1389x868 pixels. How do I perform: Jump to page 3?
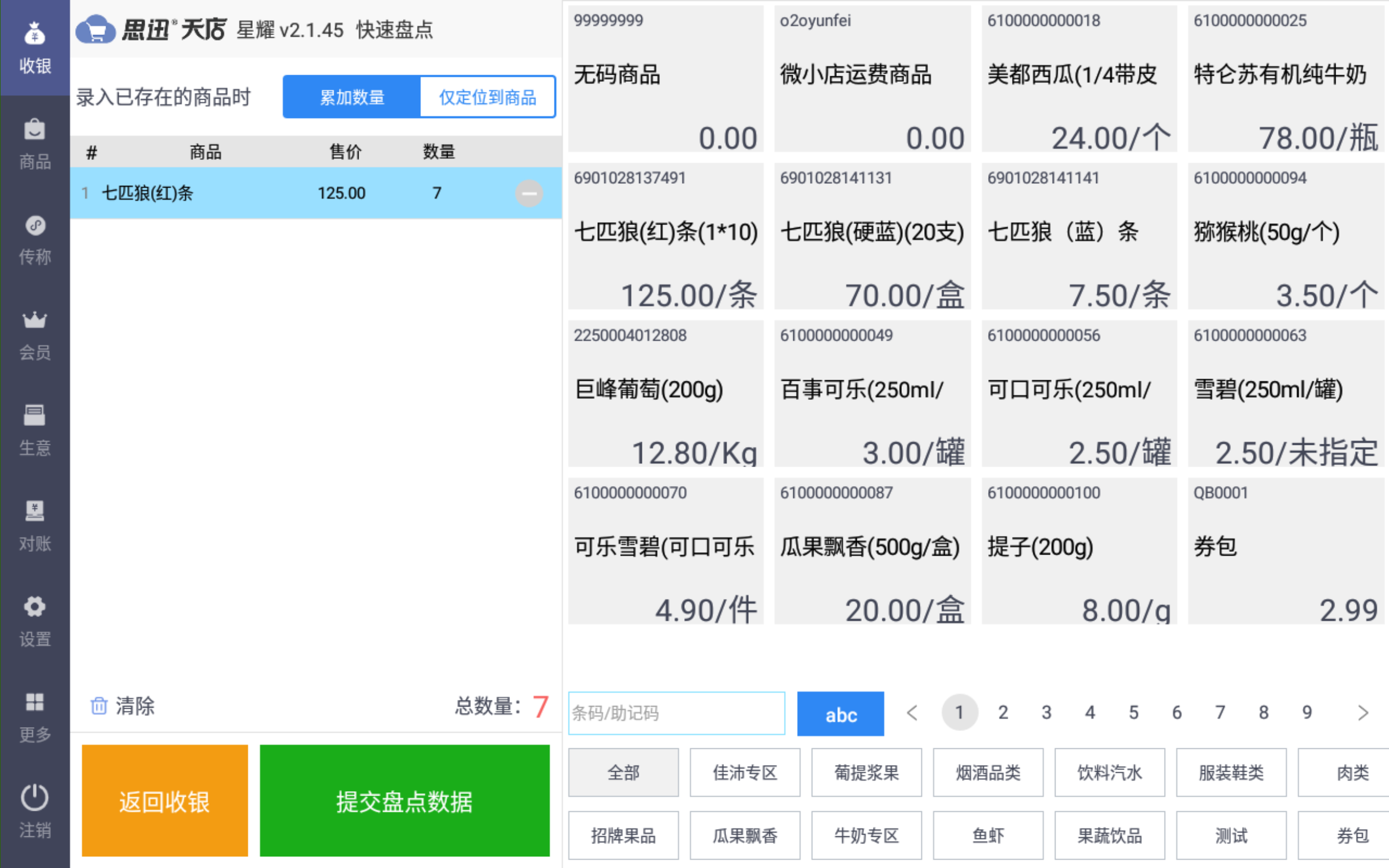click(x=1046, y=713)
